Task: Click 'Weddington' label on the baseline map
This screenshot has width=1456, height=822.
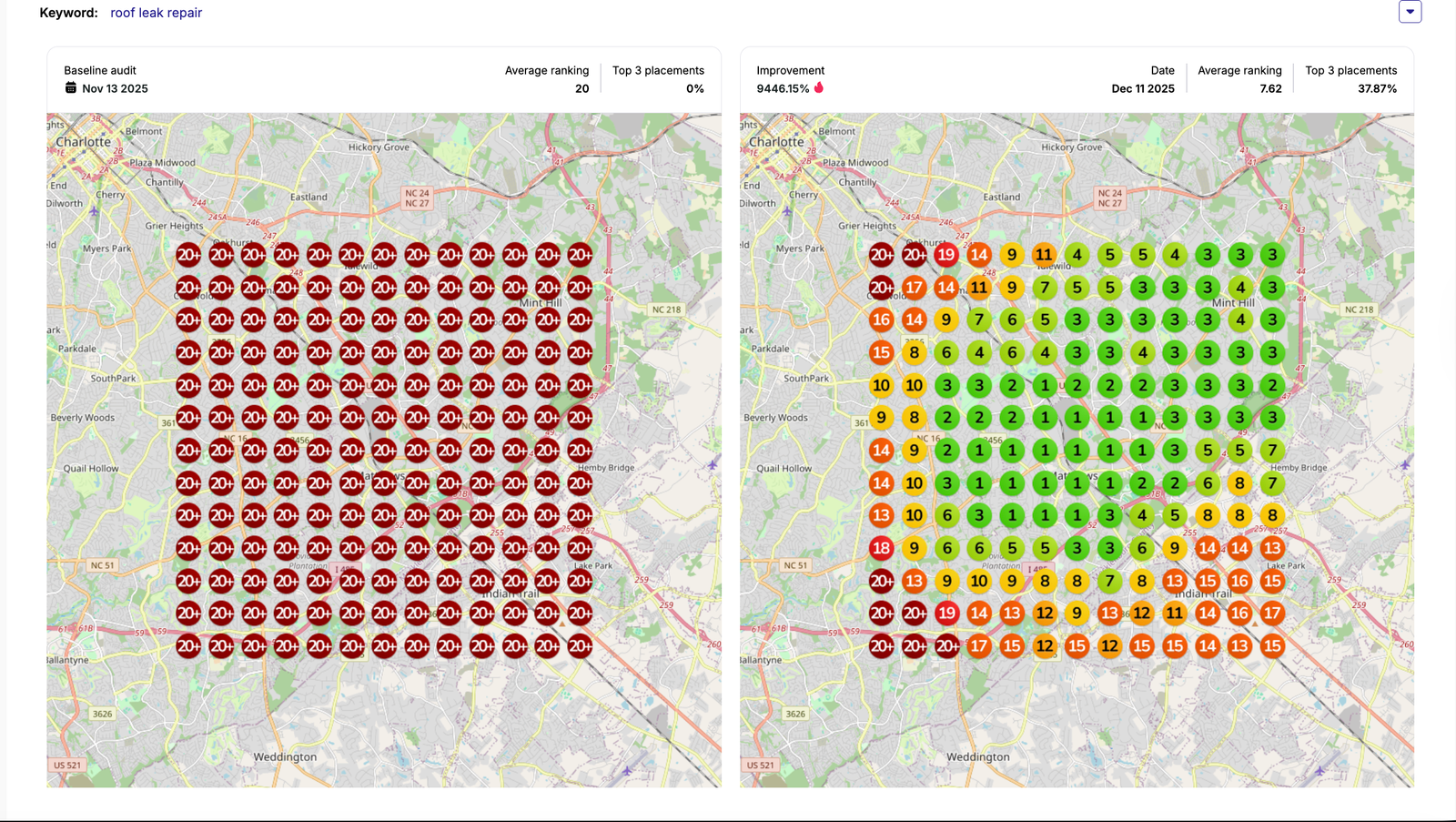Action: pyautogui.click(x=285, y=756)
